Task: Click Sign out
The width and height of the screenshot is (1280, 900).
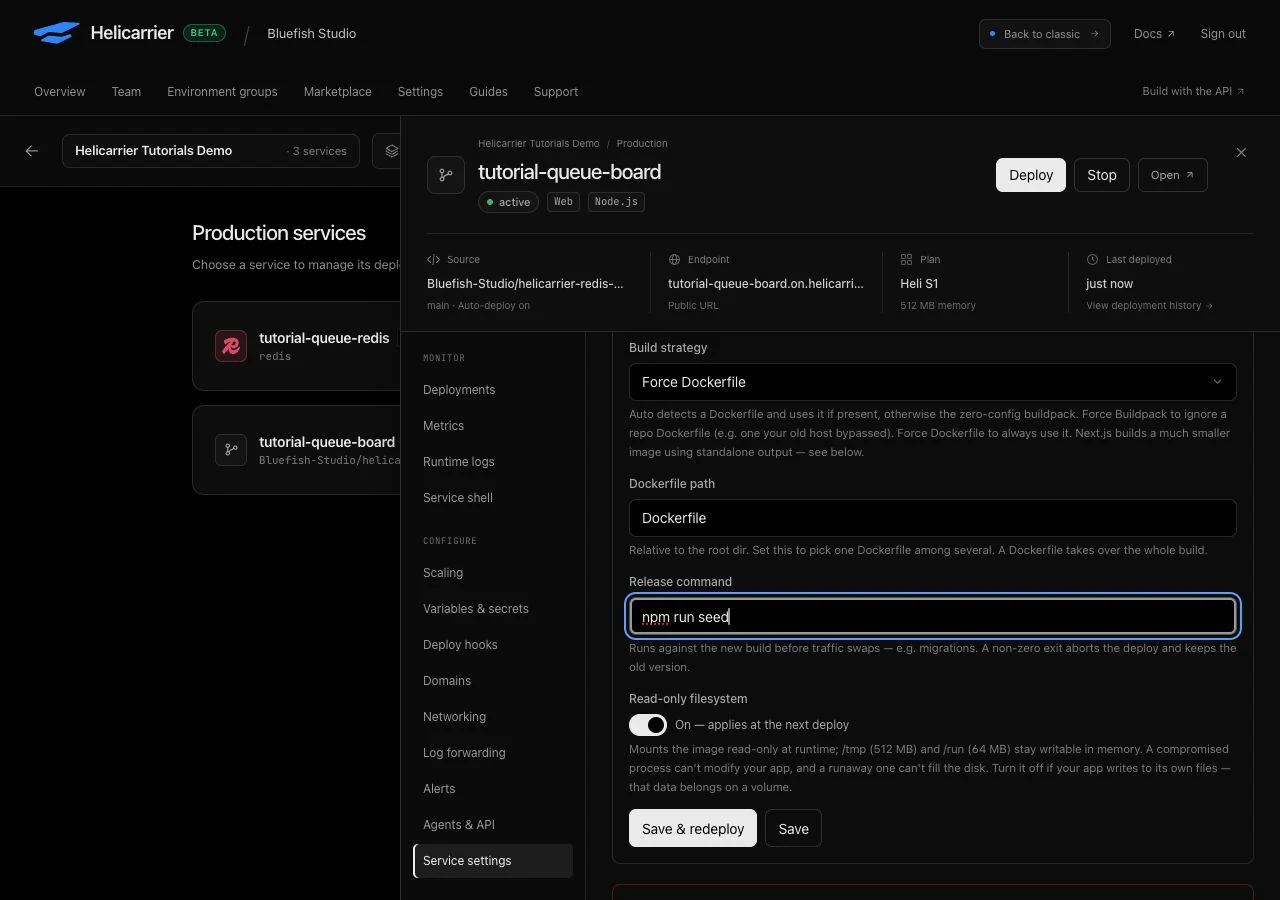Action: (1223, 33)
